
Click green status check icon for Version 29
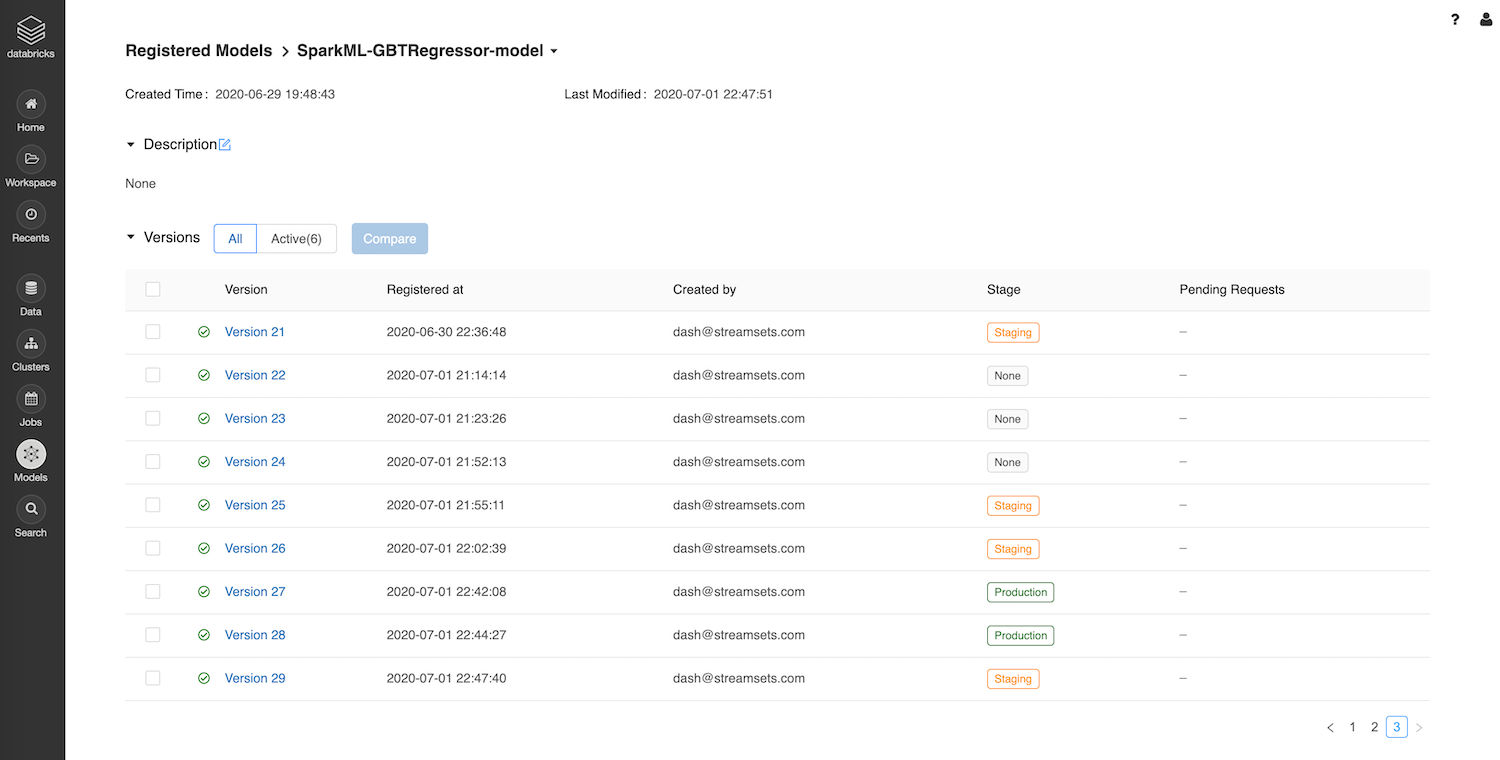click(204, 678)
